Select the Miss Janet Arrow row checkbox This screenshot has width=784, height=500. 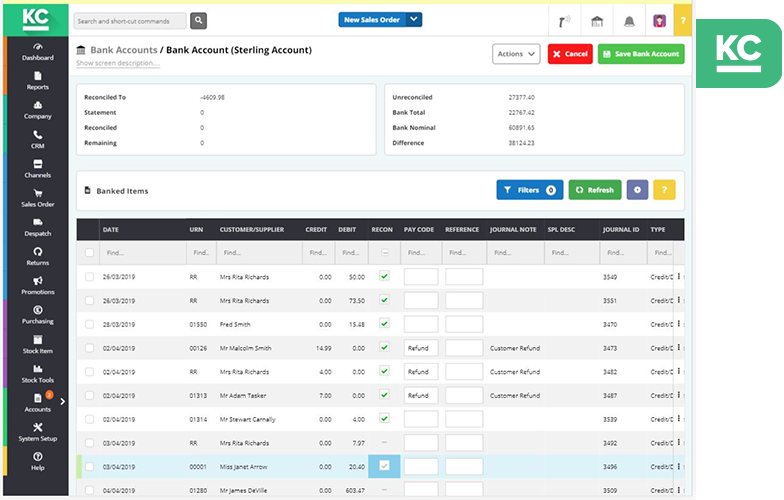coord(90,466)
